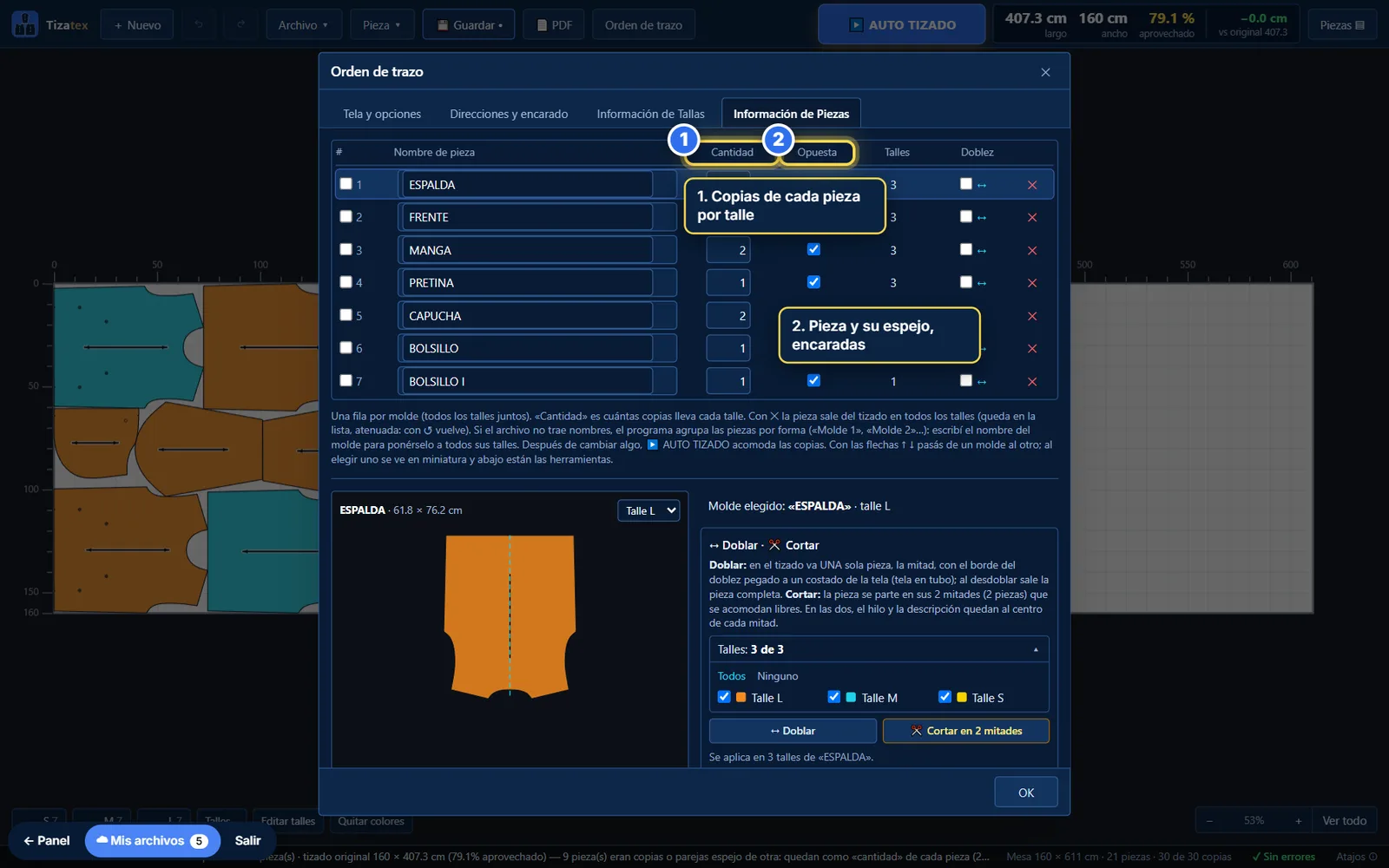The width and height of the screenshot is (1389, 868).
Task: Click the orange Talle L color swatch
Action: (x=741, y=697)
